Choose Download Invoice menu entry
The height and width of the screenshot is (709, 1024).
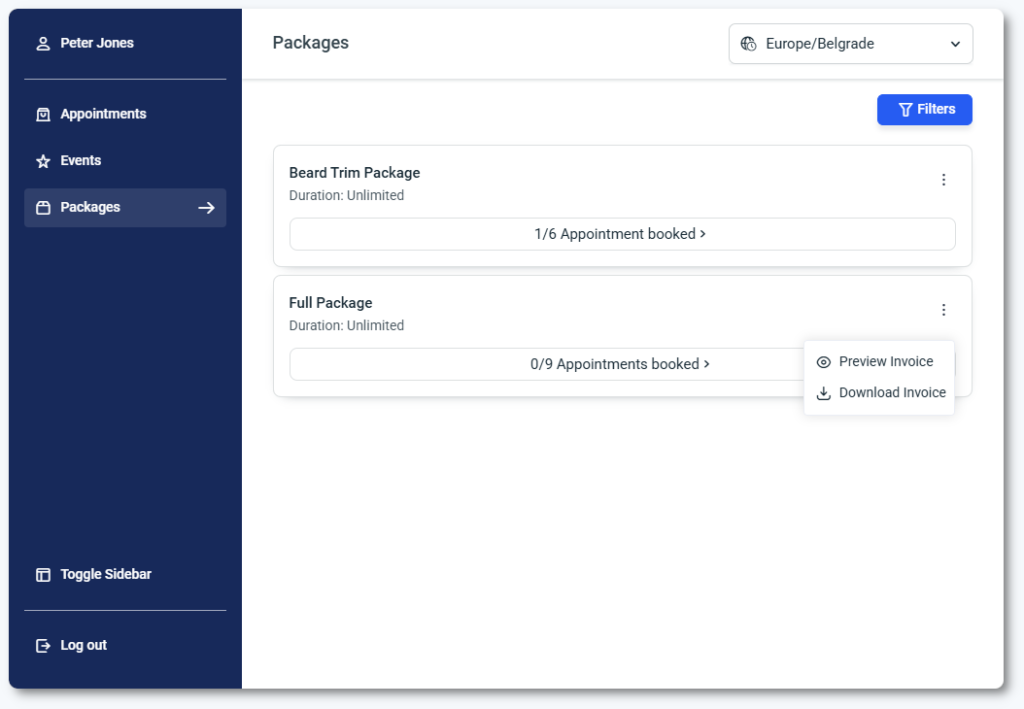[x=891, y=393]
